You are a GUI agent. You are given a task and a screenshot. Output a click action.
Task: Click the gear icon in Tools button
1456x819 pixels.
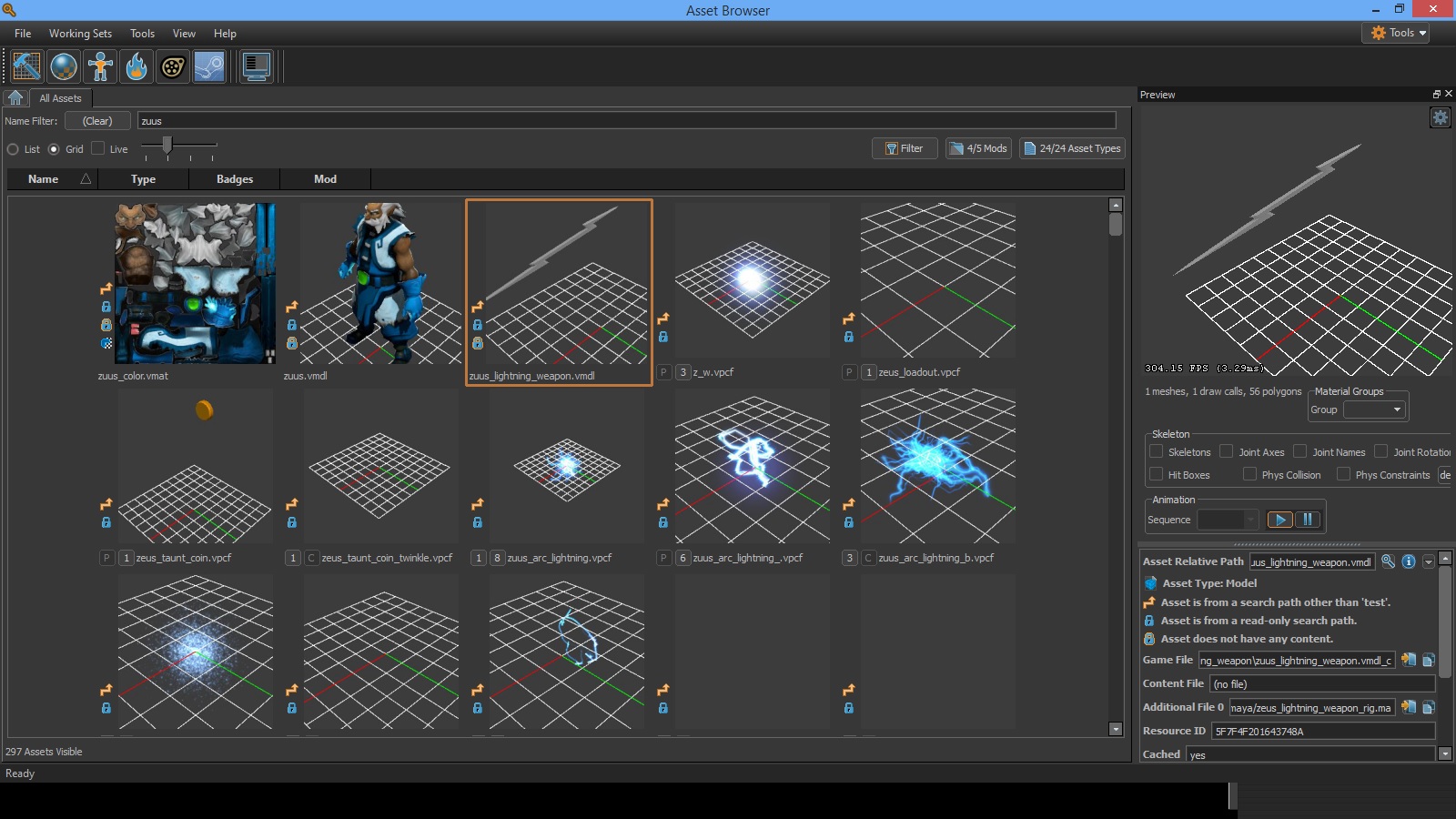click(x=1378, y=33)
